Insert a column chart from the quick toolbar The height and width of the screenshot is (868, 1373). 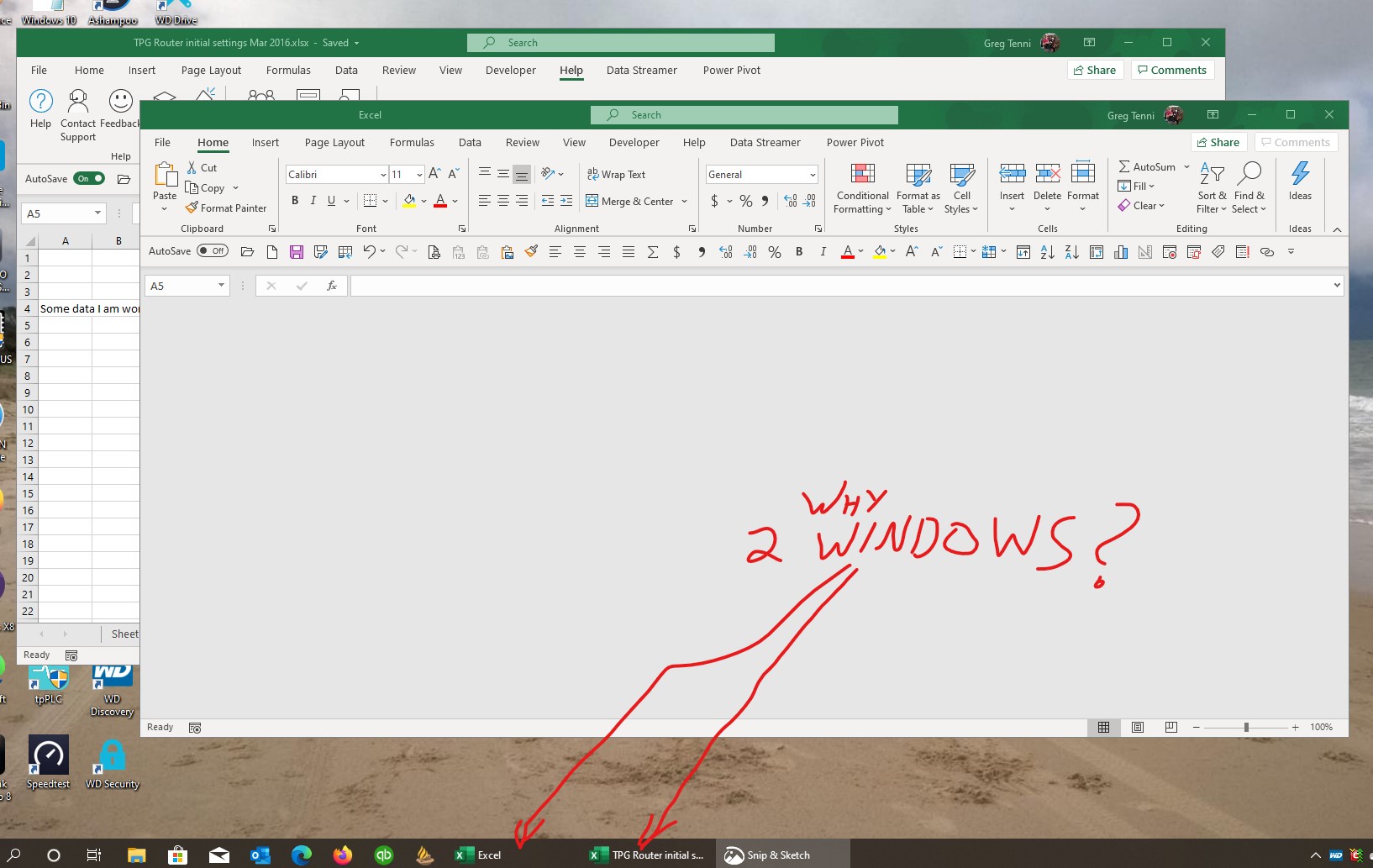[x=1121, y=251]
